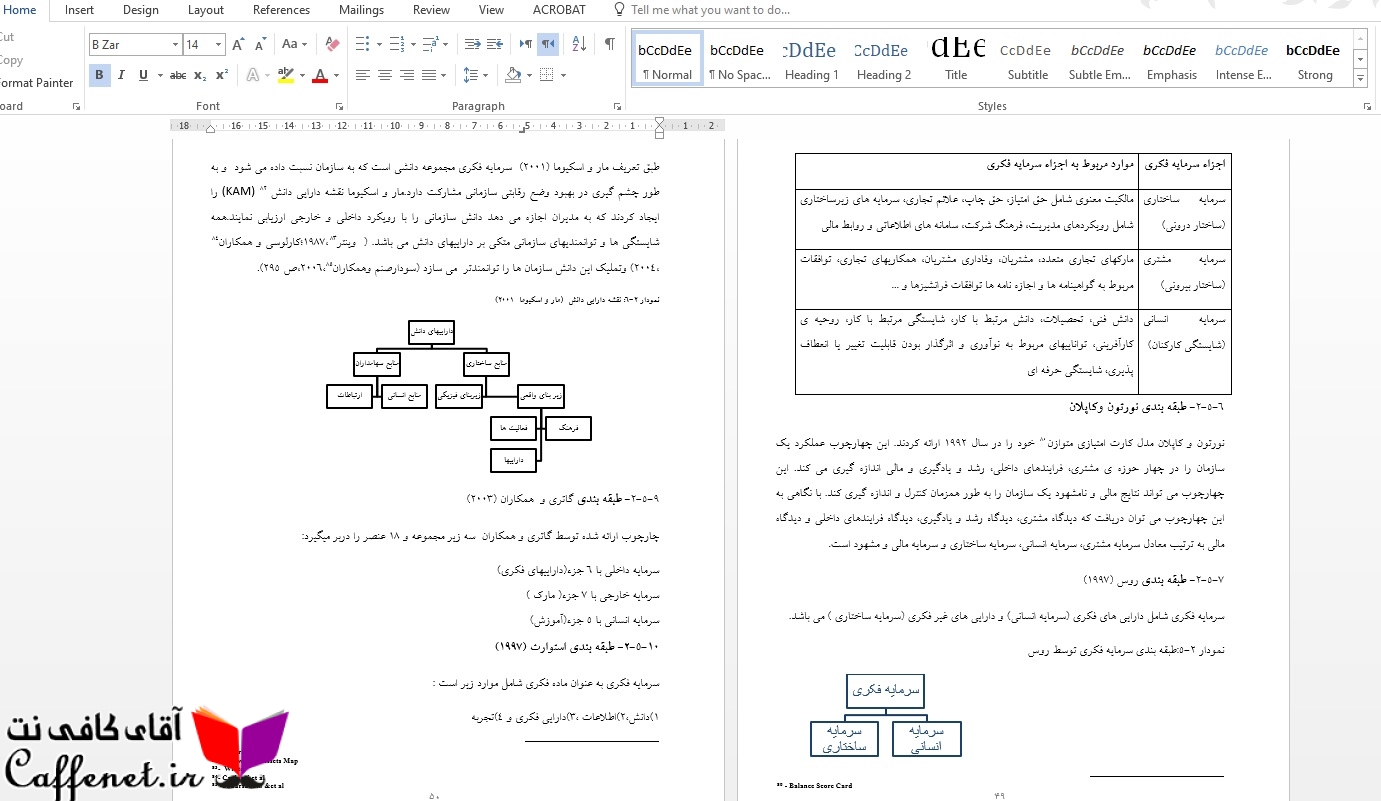Toggle right-to-left text direction
Viewport: 1381px width, 801px height.
548,44
